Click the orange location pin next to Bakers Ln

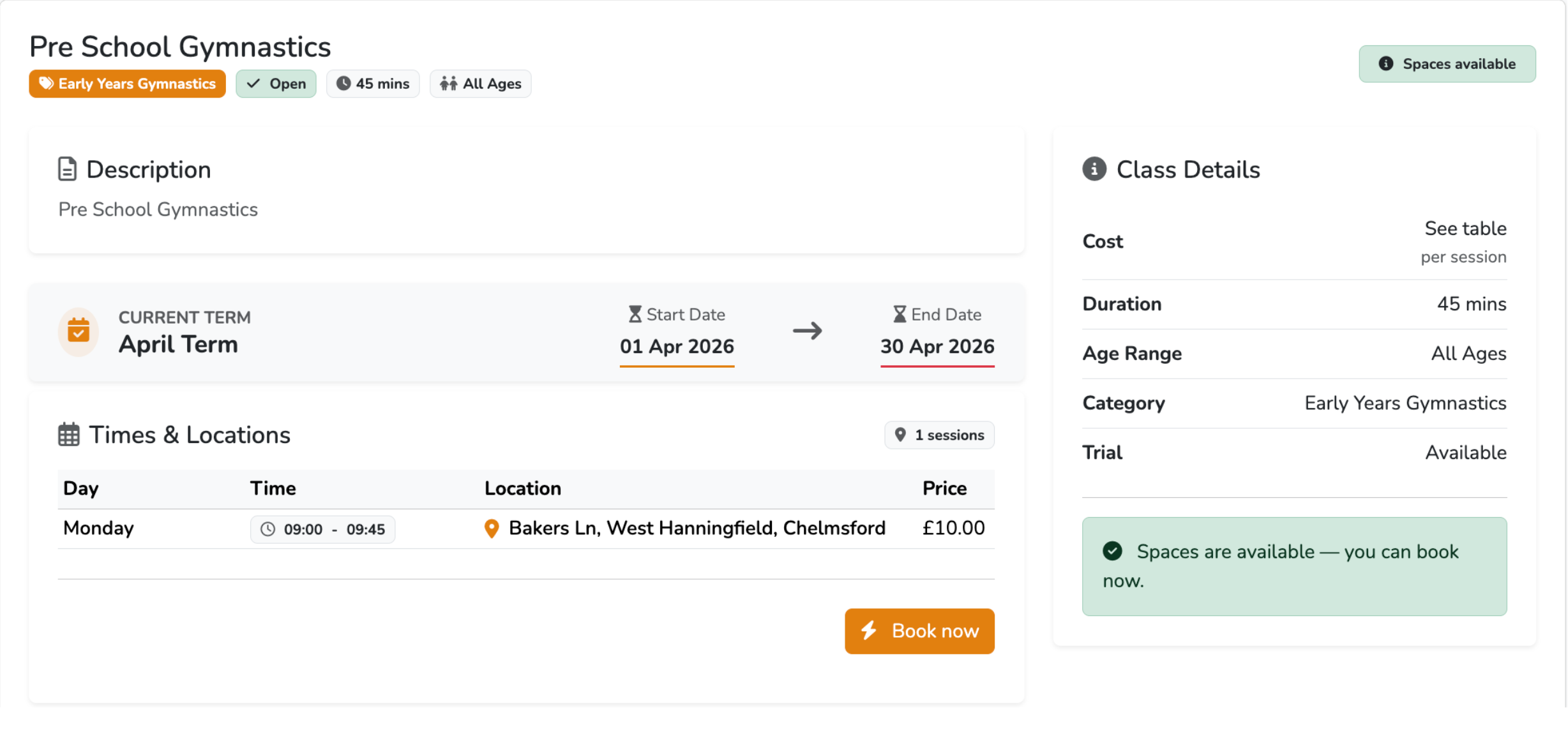[x=491, y=529]
